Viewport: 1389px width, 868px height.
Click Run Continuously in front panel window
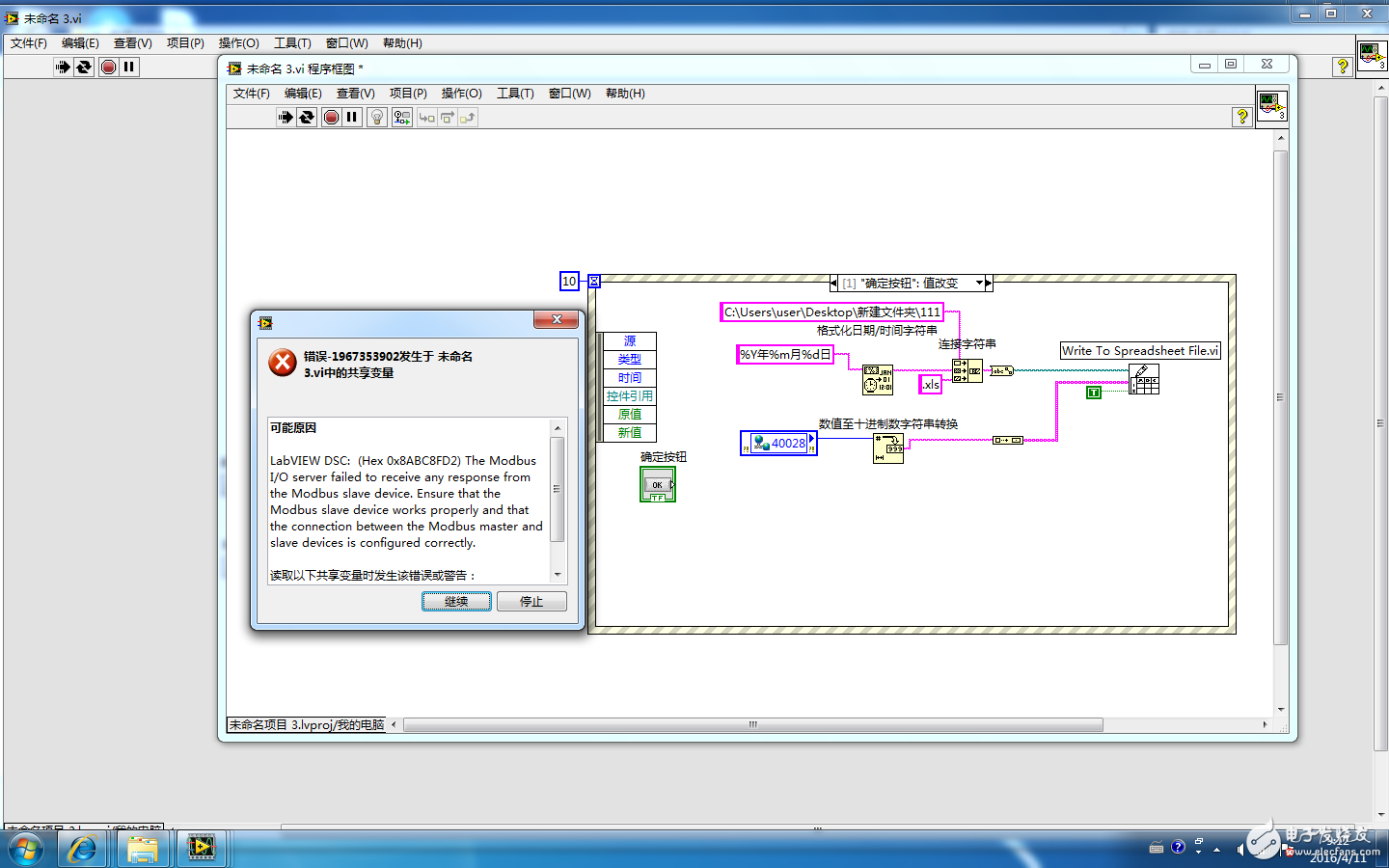[x=84, y=67]
